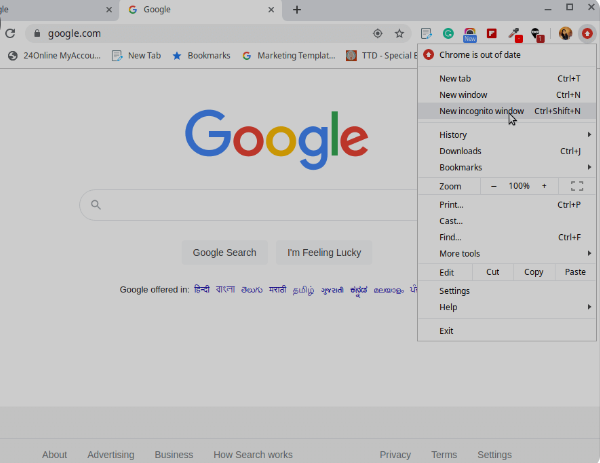Open the New Tab bookmark
This screenshot has width=600, height=463.
pyautogui.click(x=137, y=56)
